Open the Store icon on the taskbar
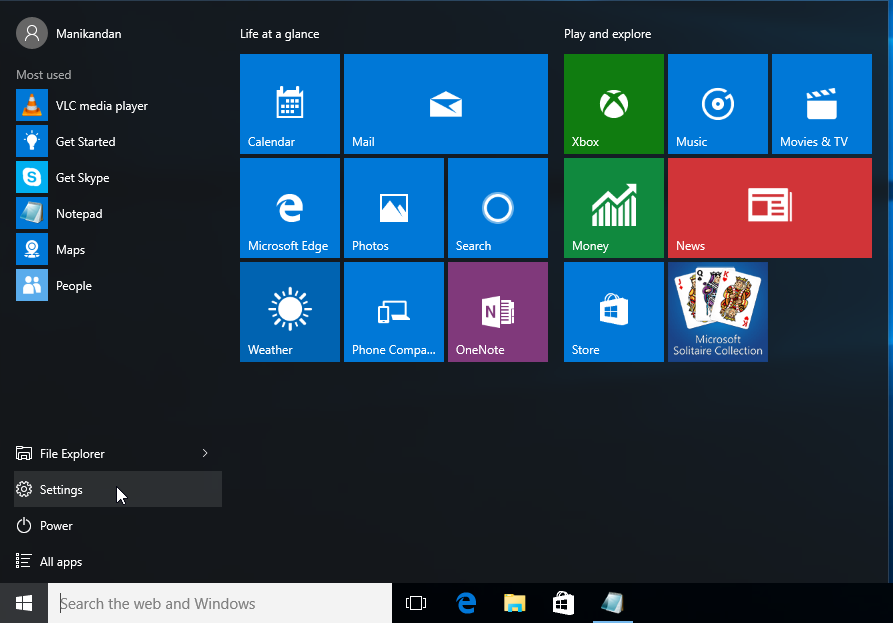The height and width of the screenshot is (623, 893). (x=563, y=603)
